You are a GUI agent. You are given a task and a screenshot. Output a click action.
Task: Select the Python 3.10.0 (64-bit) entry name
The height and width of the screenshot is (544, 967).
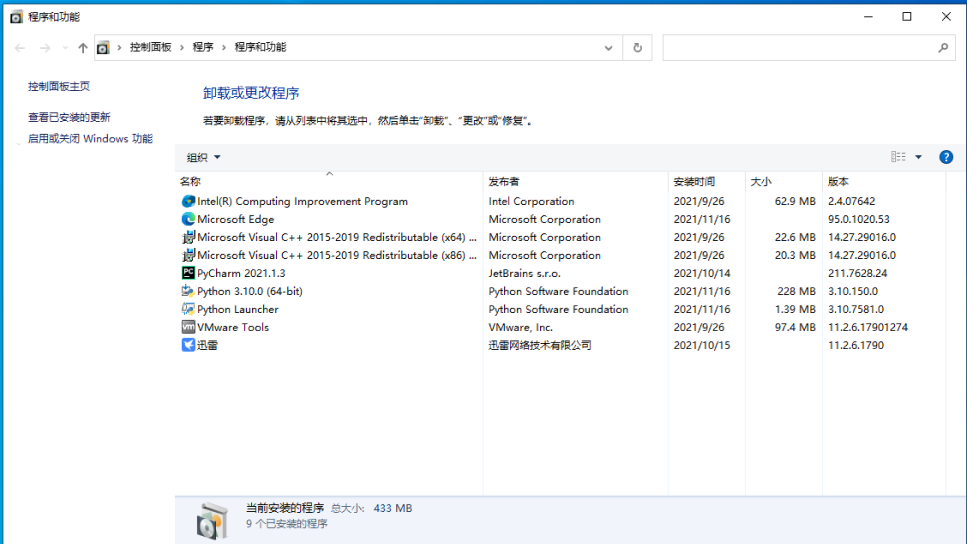point(250,291)
